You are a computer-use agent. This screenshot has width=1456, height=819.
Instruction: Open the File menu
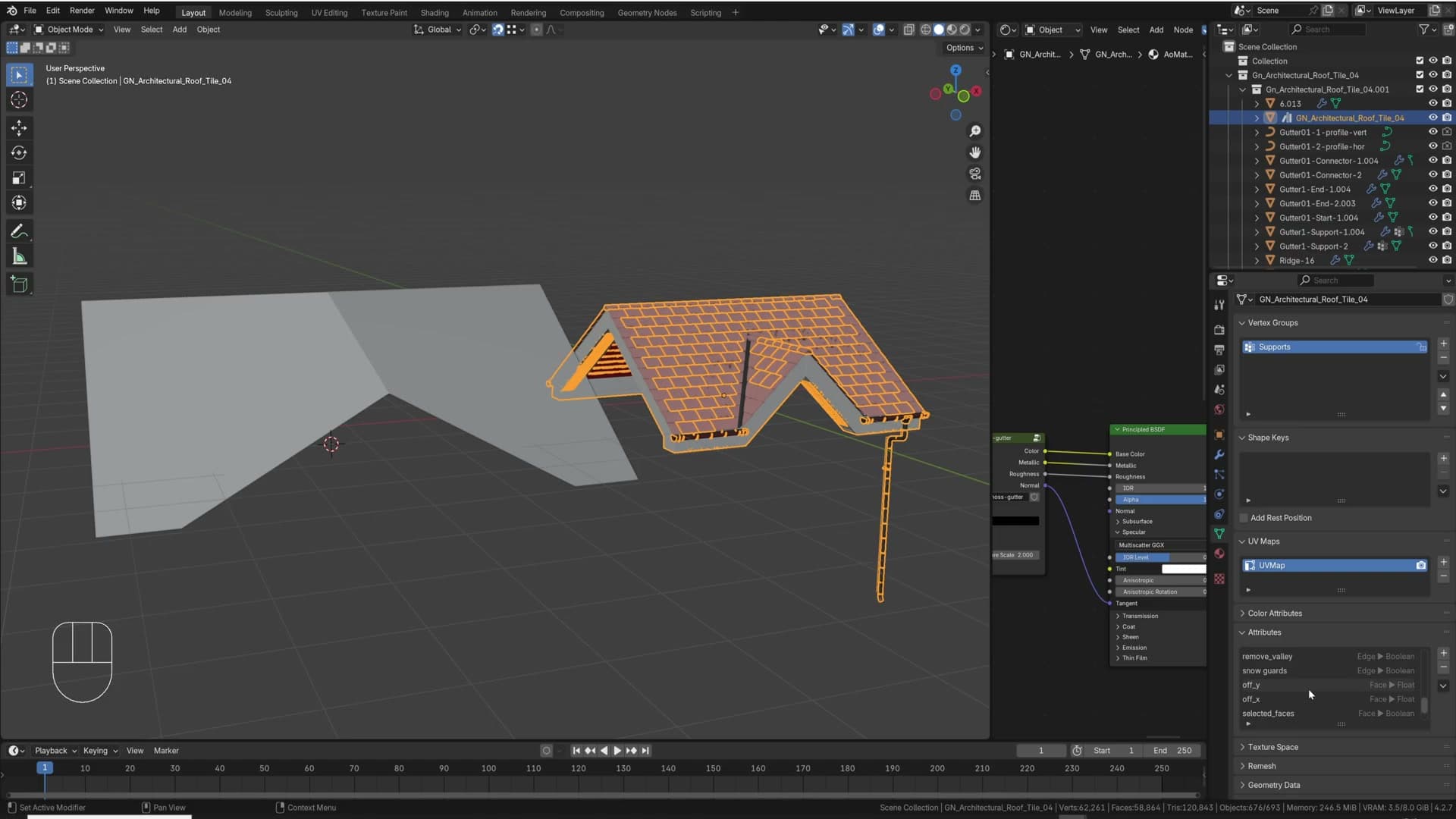[x=30, y=11]
